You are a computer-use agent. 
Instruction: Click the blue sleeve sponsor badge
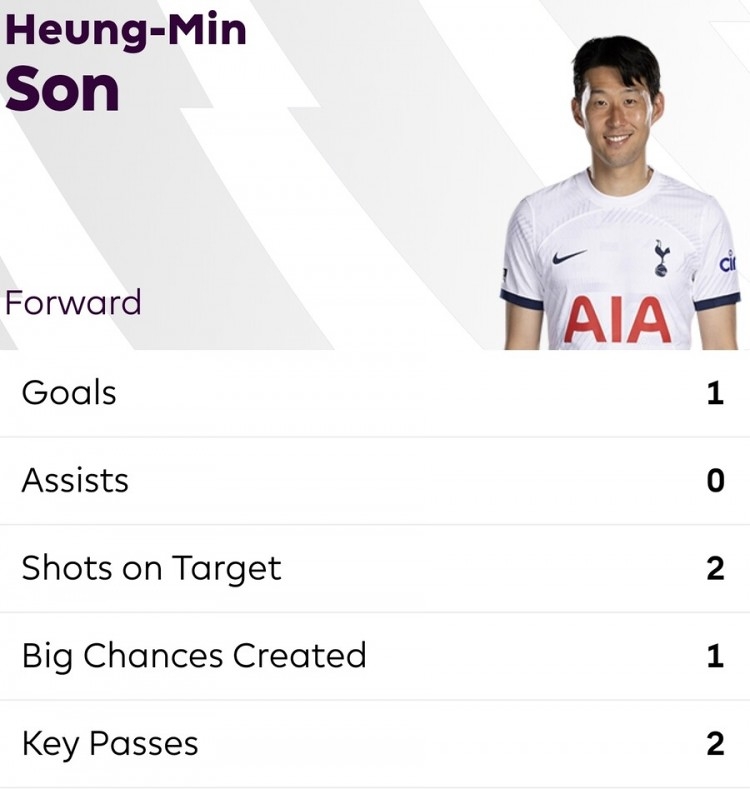click(728, 263)
